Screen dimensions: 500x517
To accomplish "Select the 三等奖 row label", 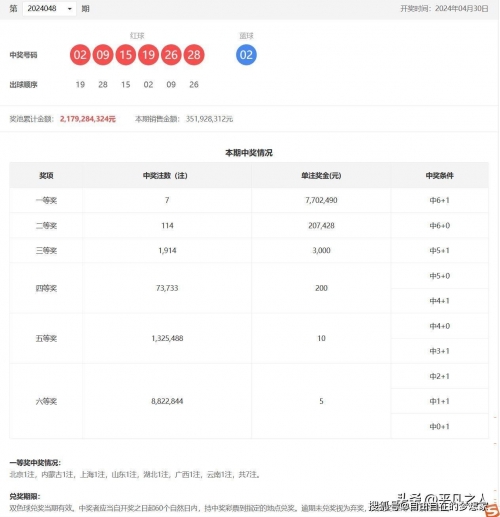I will coord(46,251).
